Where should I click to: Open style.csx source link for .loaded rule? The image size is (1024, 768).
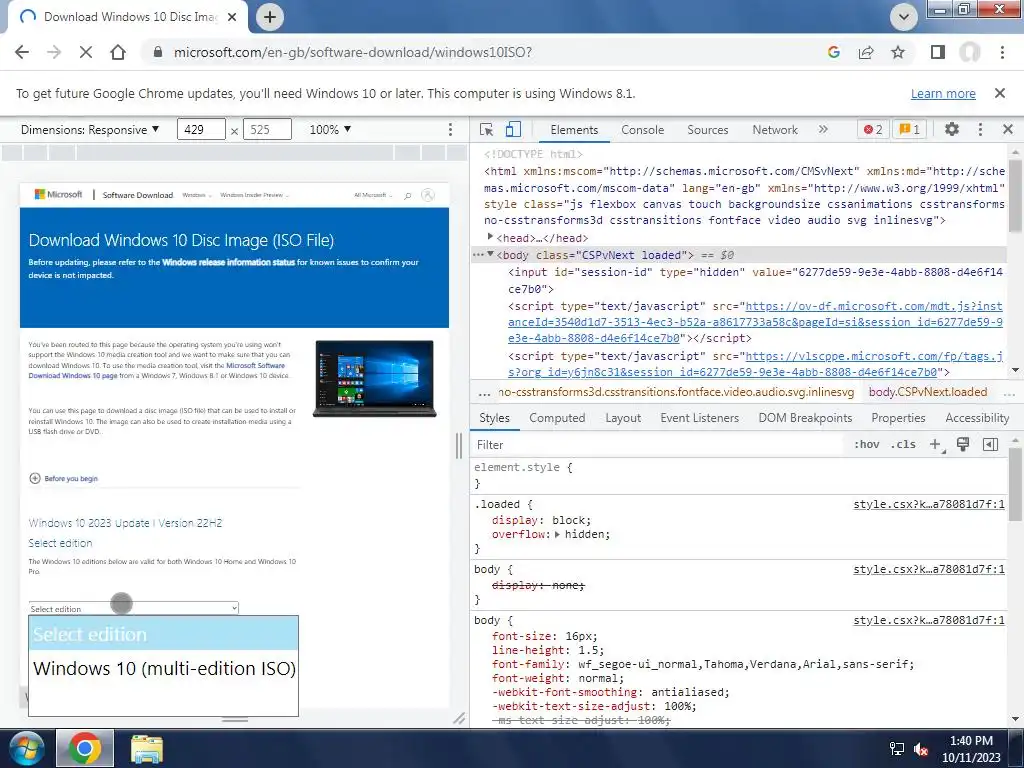click(929, 504)
